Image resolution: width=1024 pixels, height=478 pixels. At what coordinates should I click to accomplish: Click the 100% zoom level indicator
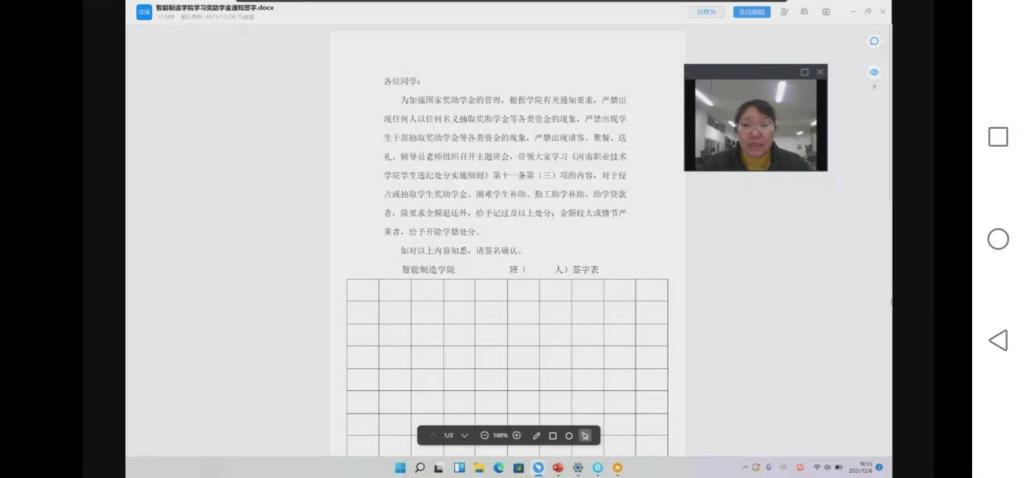click(x=500, y=436)
